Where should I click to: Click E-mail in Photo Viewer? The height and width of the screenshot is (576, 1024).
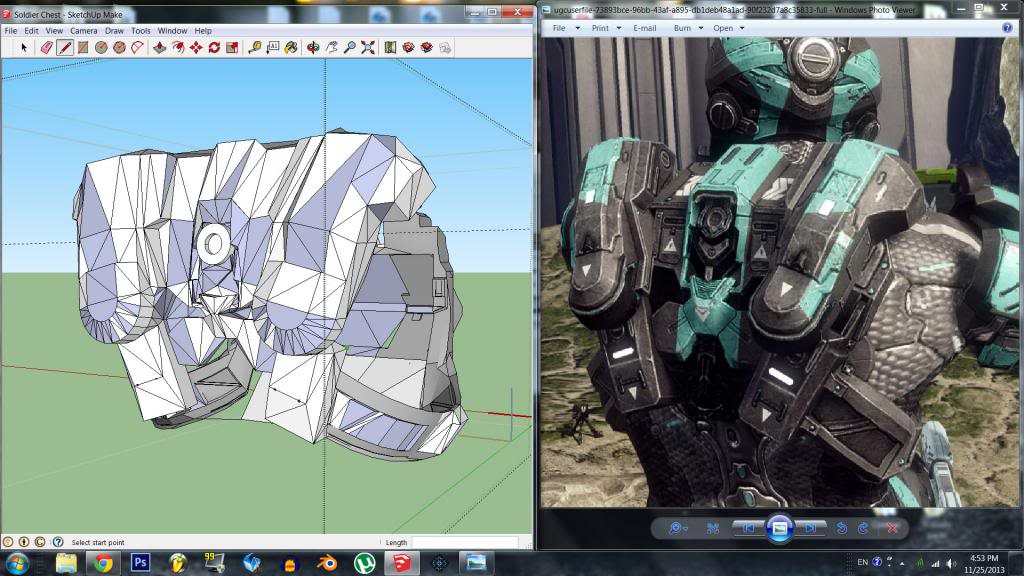click(x=645, y=28)
